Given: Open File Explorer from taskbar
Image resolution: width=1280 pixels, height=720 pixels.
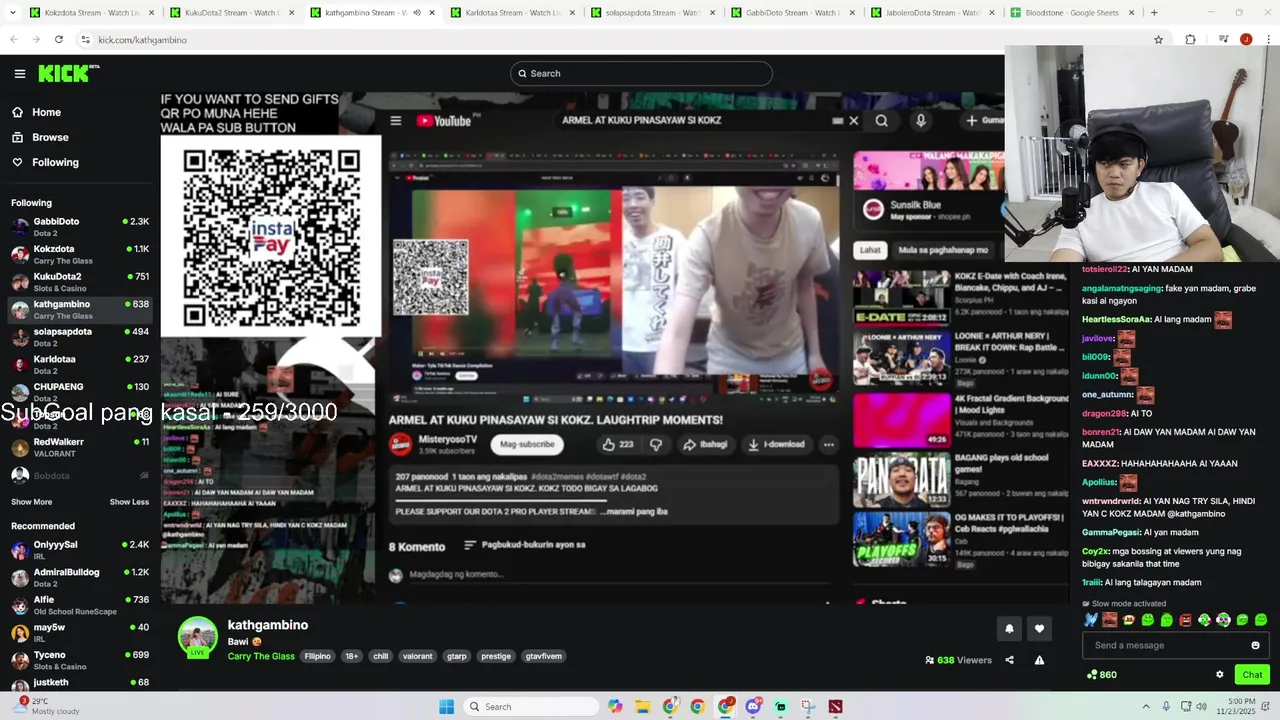Looking at the screenshot, I should (643, 707).
